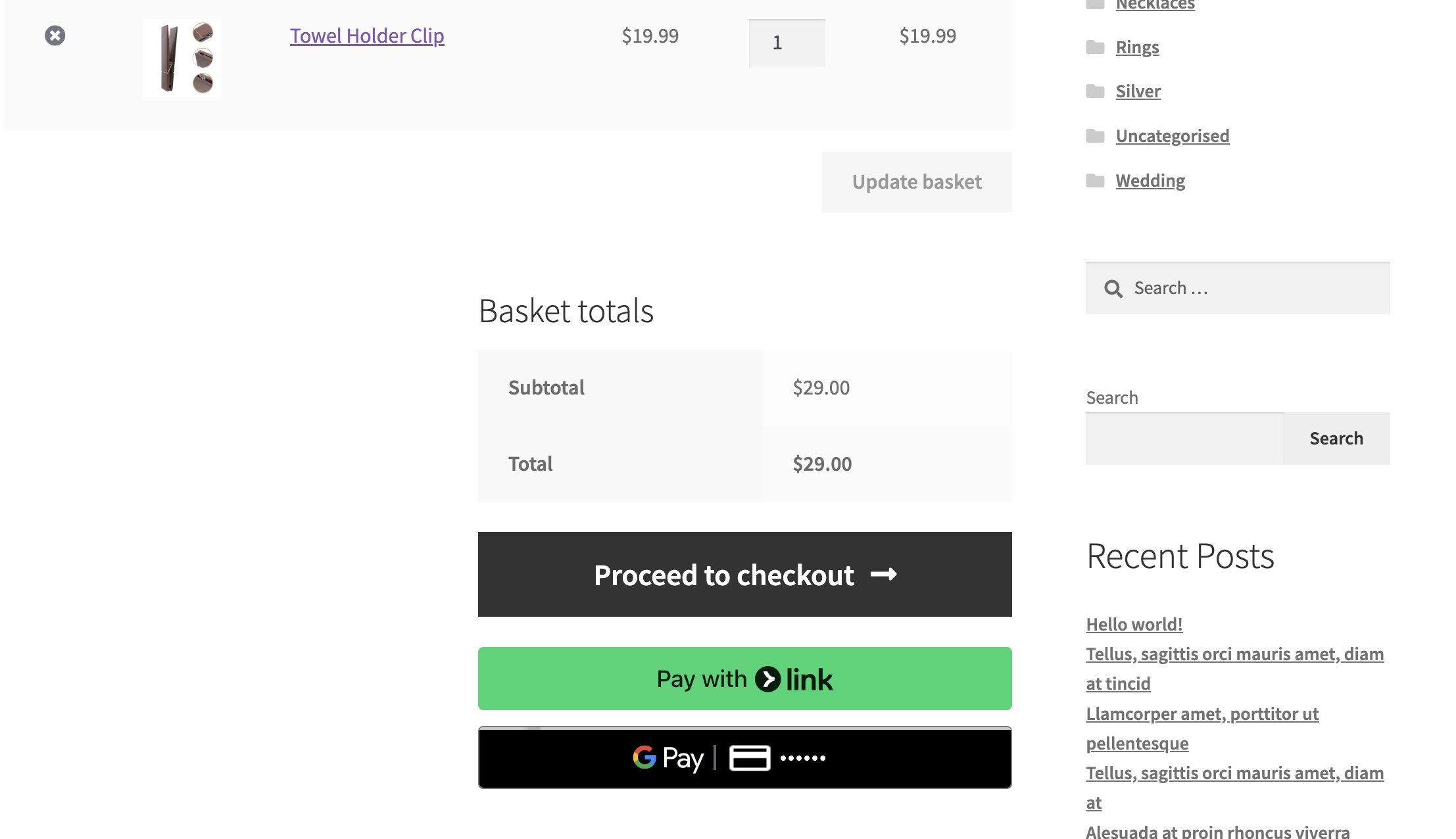Click the Proceed to checkout button
Image resolution: width=1456 pixels, height=839 pixels.
click(x=745, y=574)
